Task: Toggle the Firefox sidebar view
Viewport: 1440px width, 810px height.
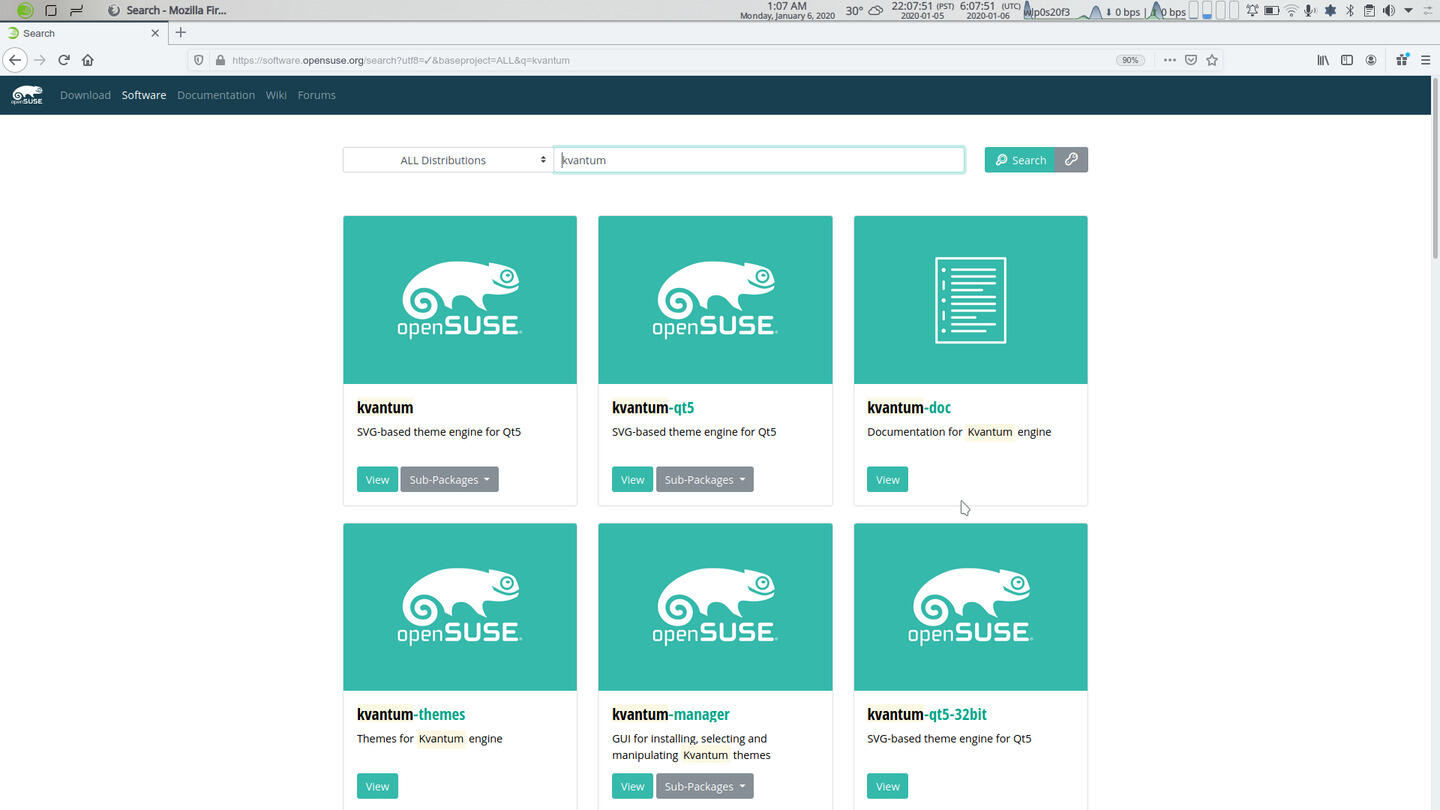Action: click(x=1347, y=60)
